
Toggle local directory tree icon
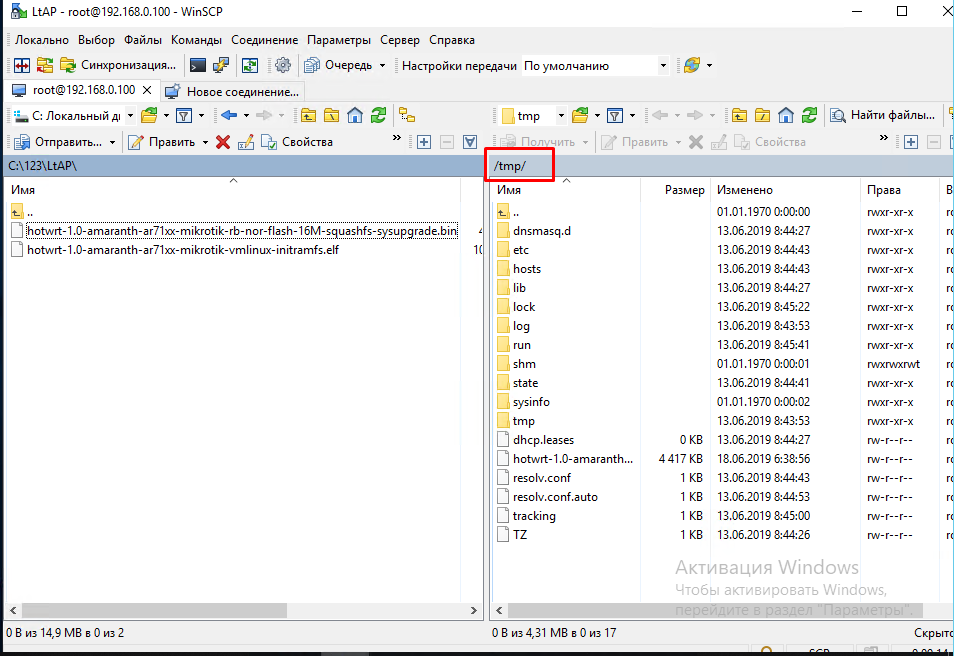point(407,115)
